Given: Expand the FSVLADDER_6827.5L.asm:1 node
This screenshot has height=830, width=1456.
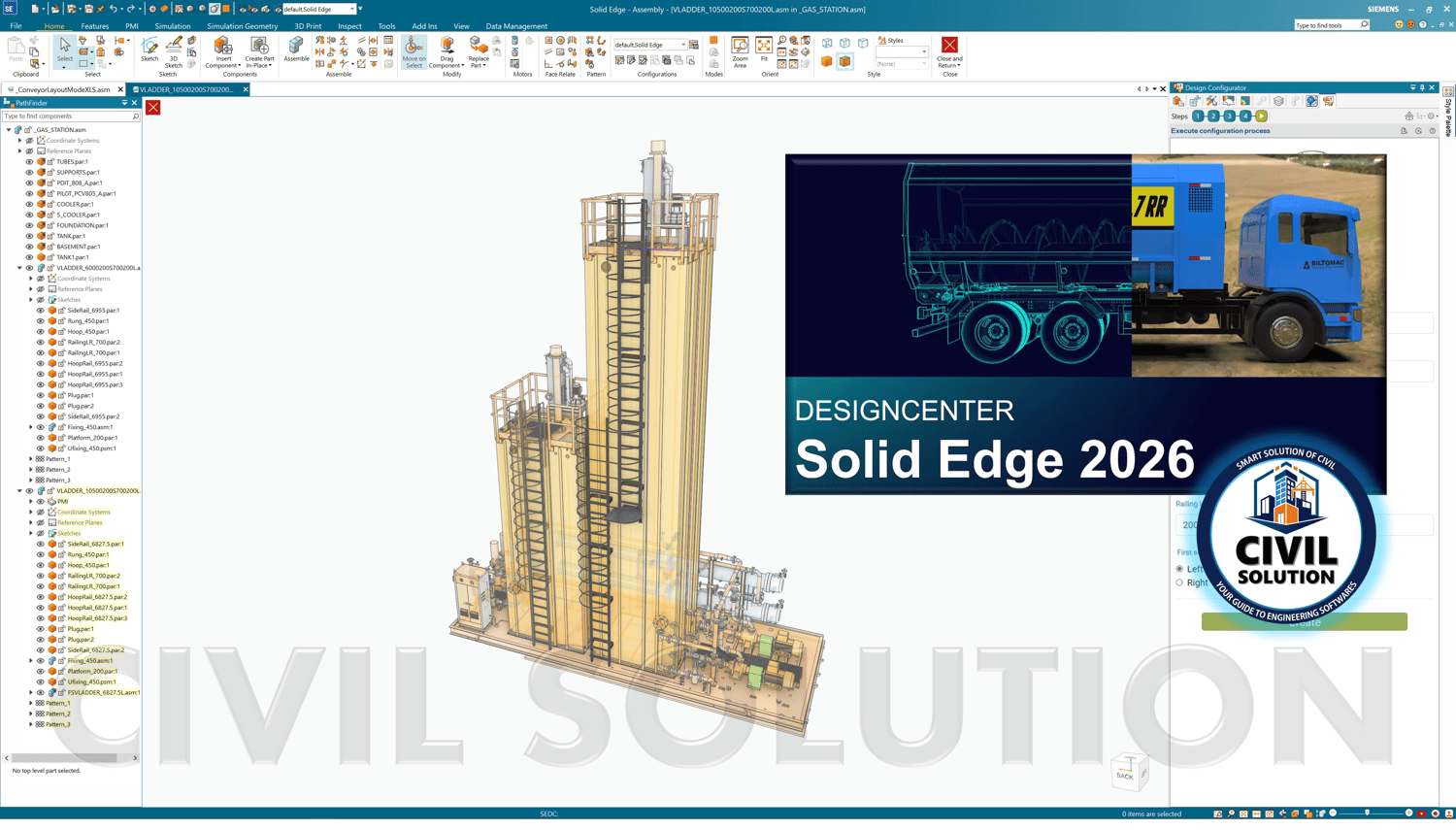Looking at the screenshot, I should click(x=30, y=693).
